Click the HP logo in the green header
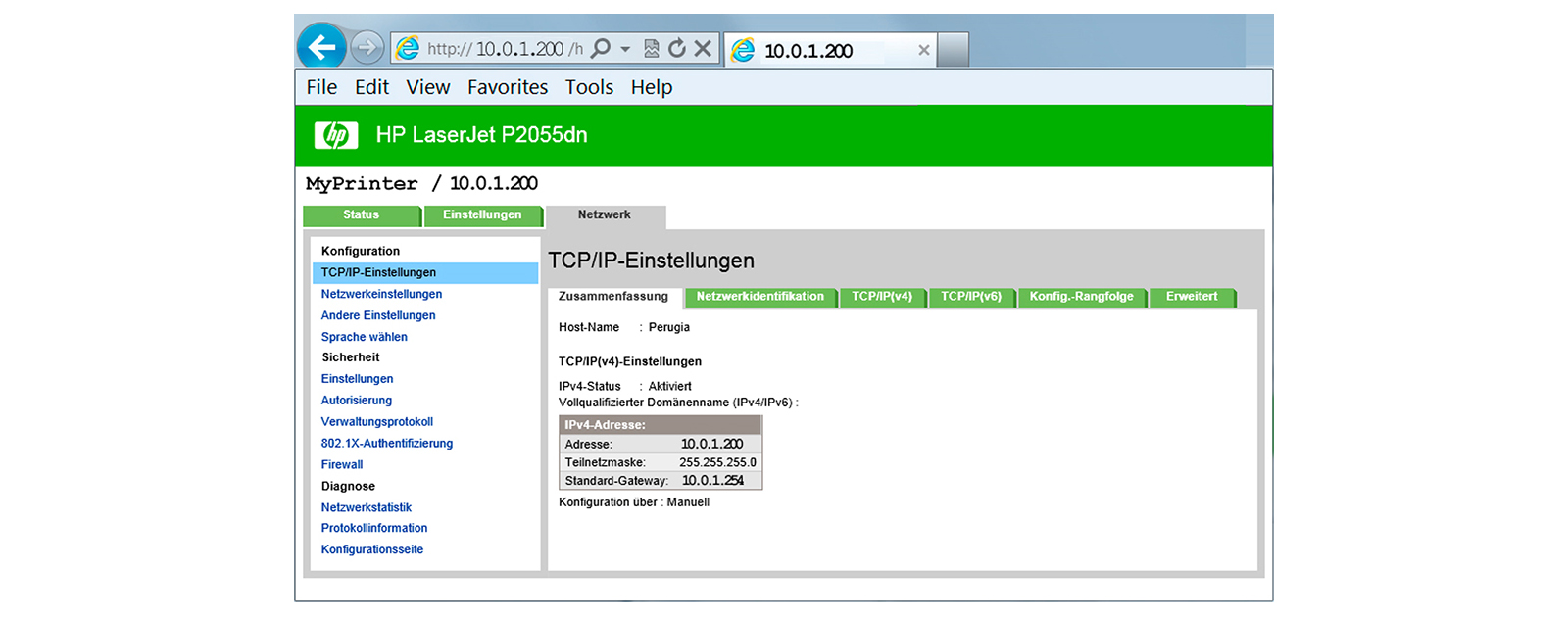 pos(335,135)
